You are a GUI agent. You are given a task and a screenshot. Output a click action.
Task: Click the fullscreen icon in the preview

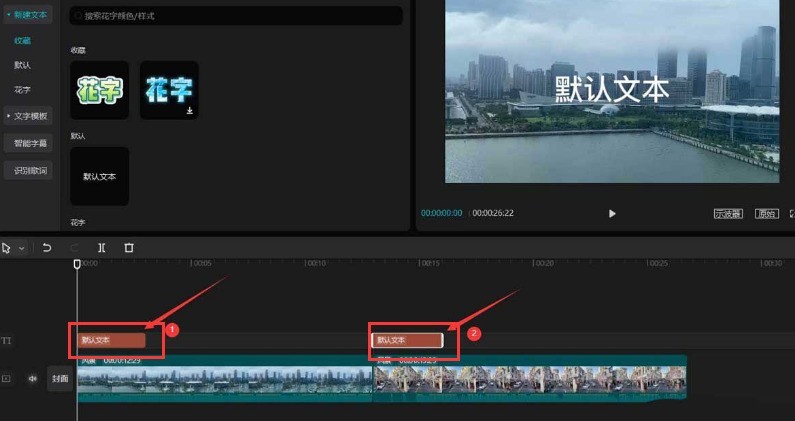[x=791, y=213]
